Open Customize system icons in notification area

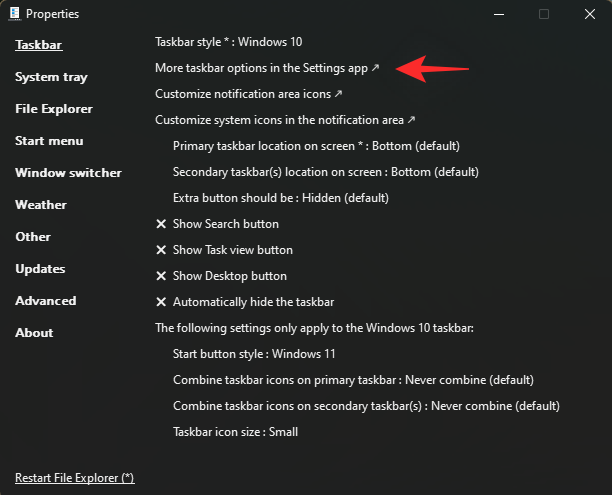(285, 120)
